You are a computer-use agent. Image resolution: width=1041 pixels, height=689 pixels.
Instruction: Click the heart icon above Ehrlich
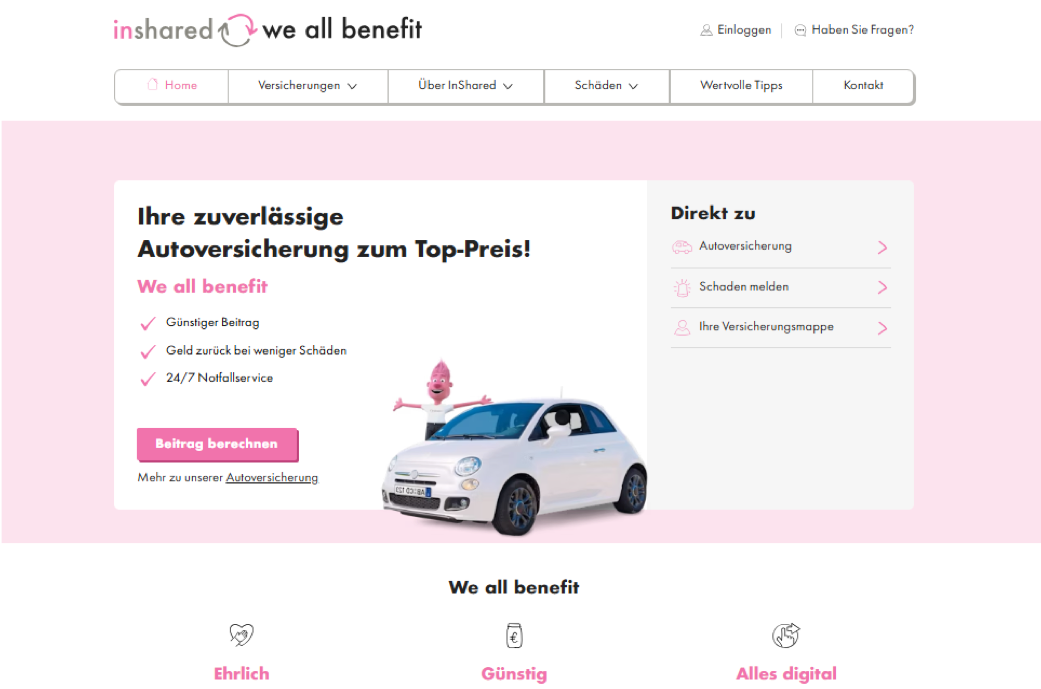coord(242,635)
